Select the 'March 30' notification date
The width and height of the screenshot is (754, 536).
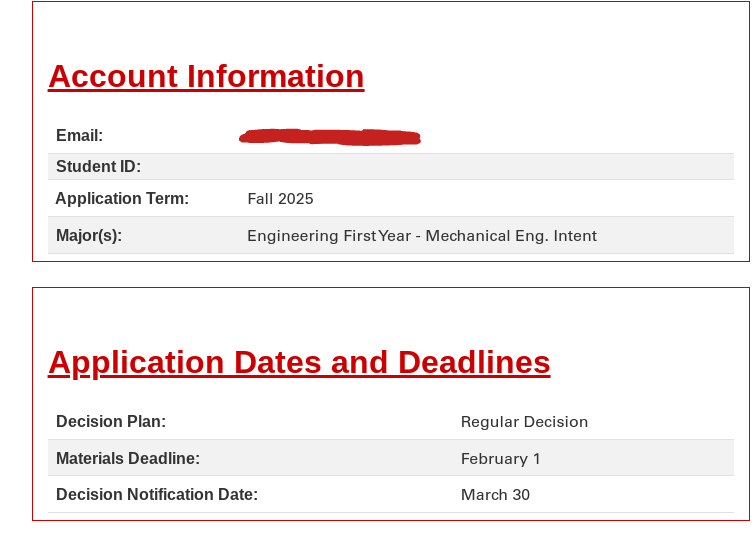(x=495, y=495)
